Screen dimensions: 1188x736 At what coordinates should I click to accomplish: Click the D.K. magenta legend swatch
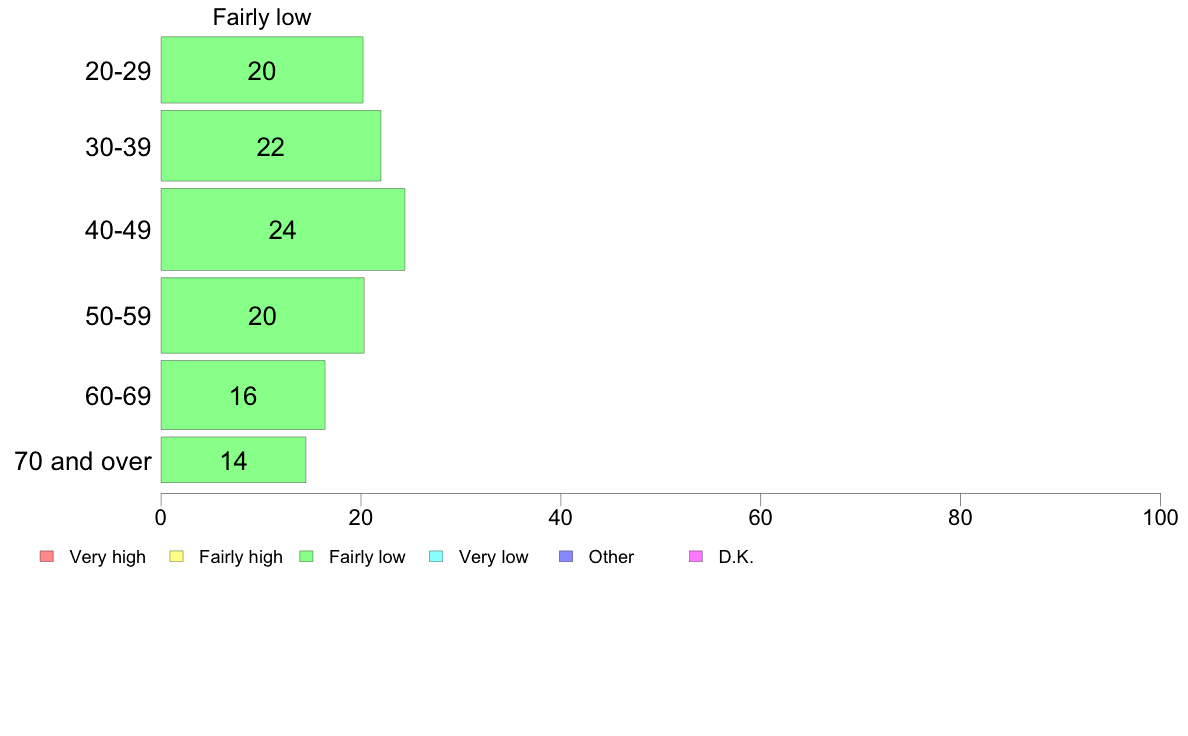point(696,556)
